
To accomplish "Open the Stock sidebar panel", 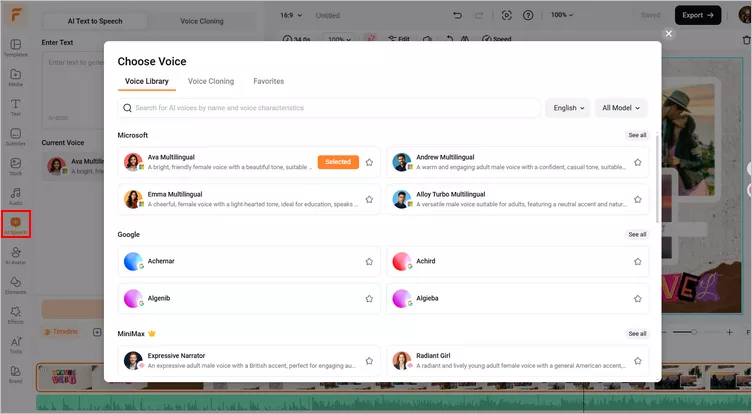I will (x=15, y=167).
